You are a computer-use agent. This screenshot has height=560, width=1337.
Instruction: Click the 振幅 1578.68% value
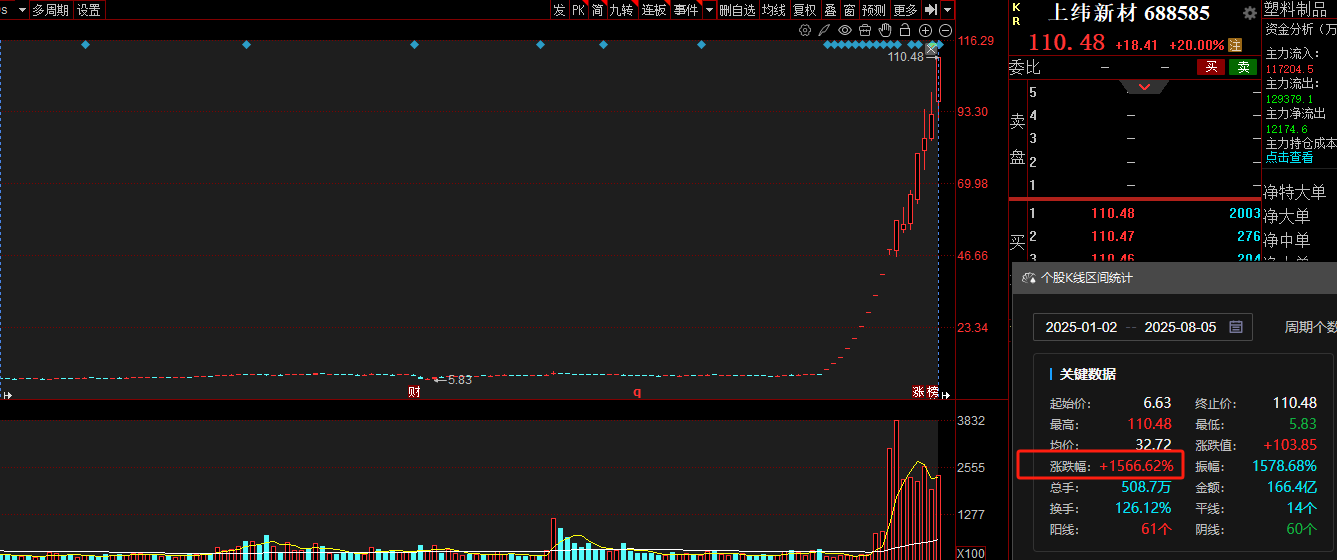pos(1284,466)
